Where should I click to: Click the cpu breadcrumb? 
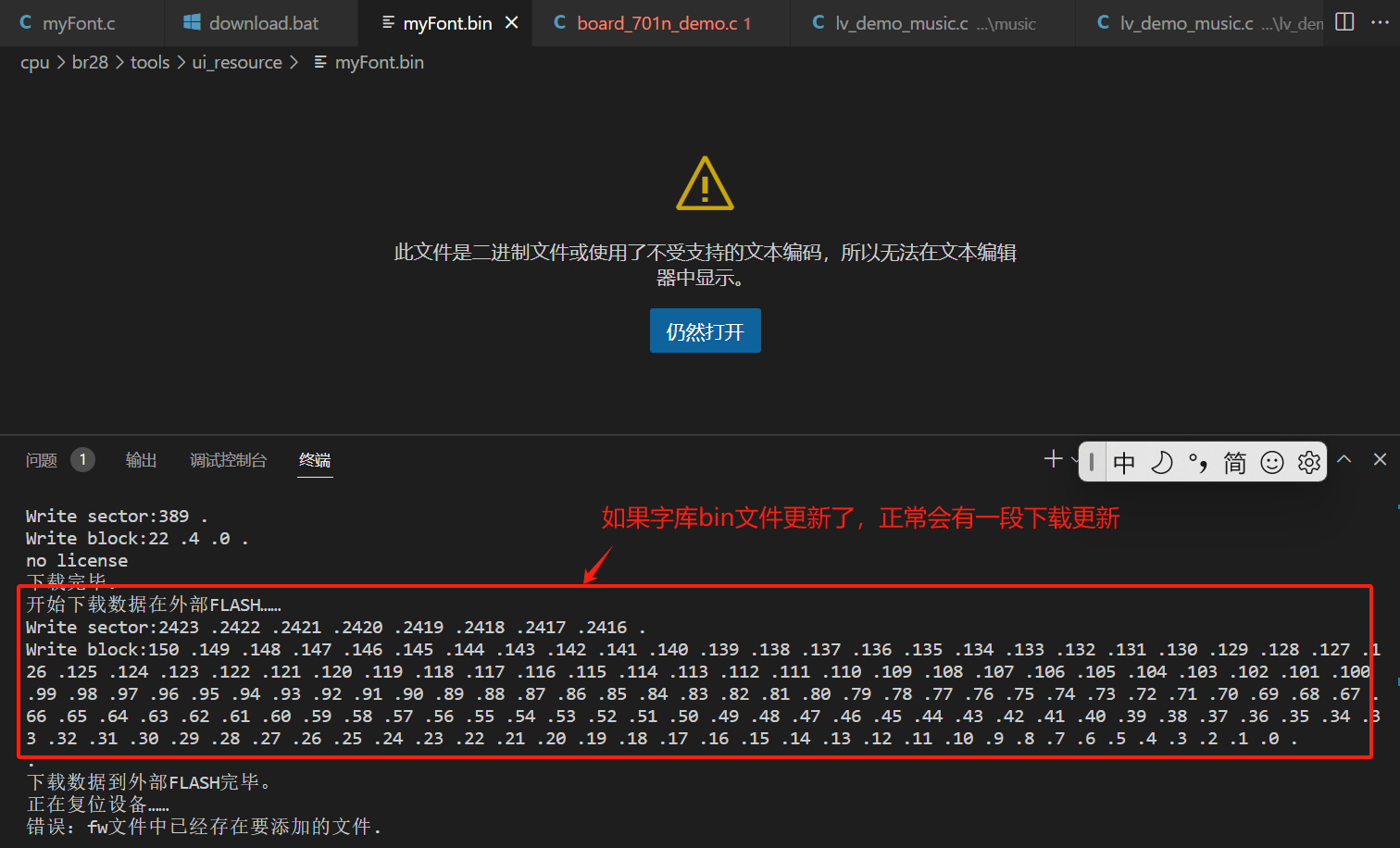[x=35, y=62]
